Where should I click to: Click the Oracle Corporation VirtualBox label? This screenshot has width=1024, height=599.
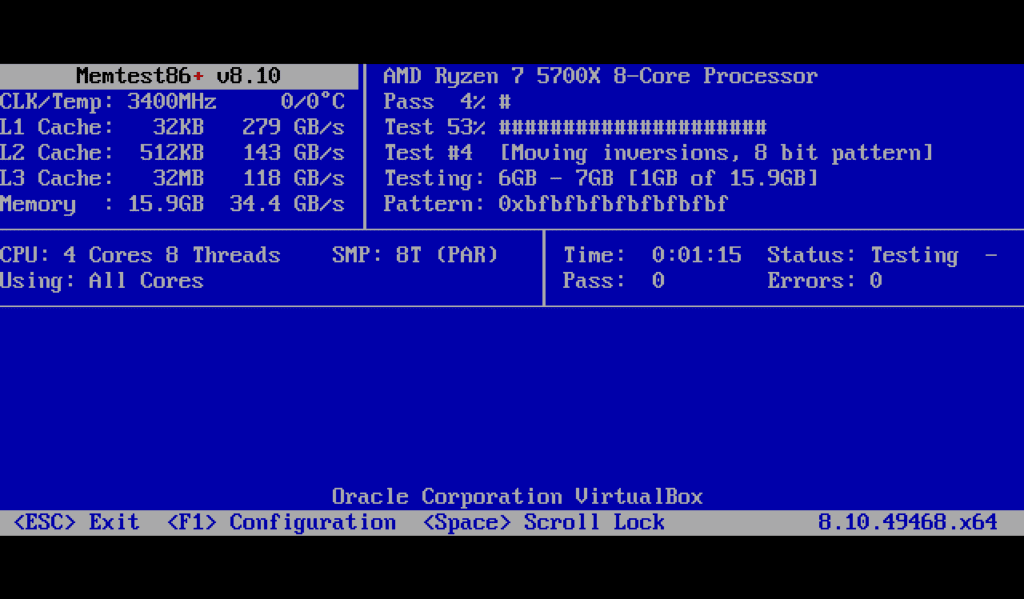[x=517, y=497]
